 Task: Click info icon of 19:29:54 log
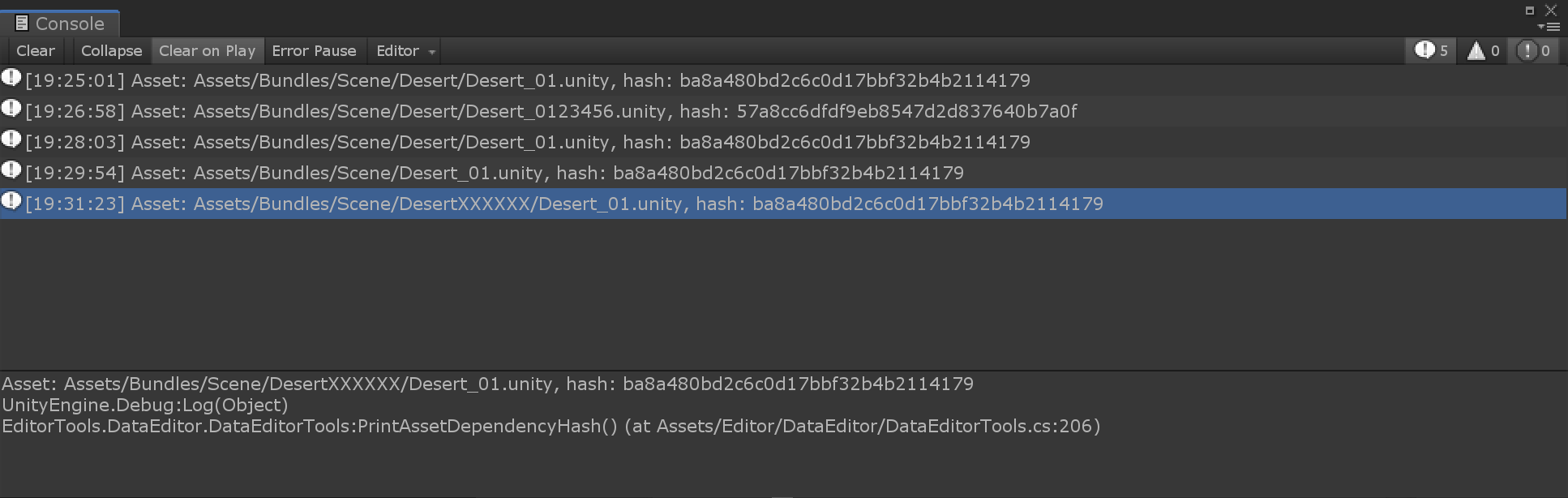pos(11,170)
